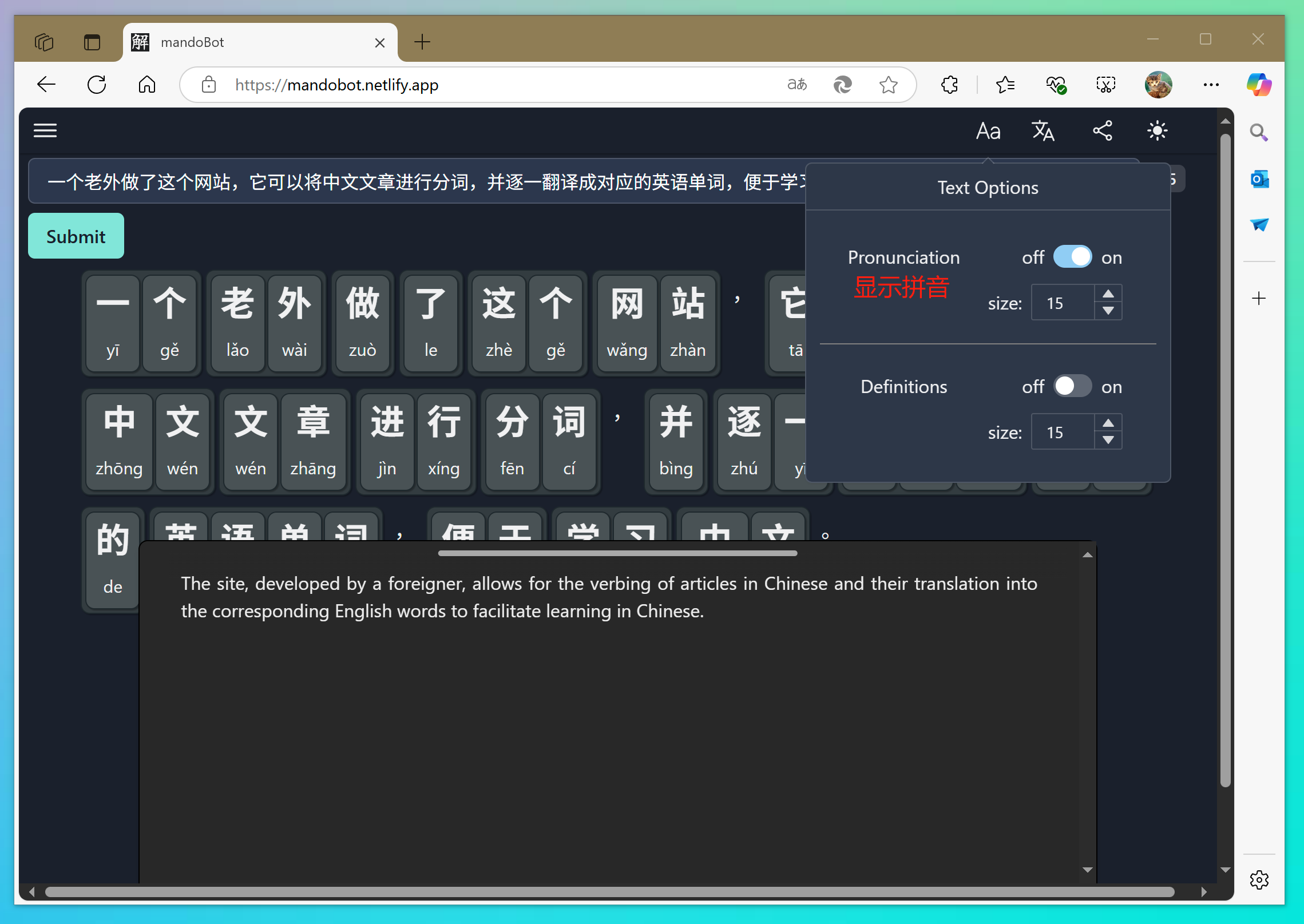The height and width of the screenshot is (924, 1304).
Task: Start a screenshot capture from toolbar
Action: (1105, 85)
